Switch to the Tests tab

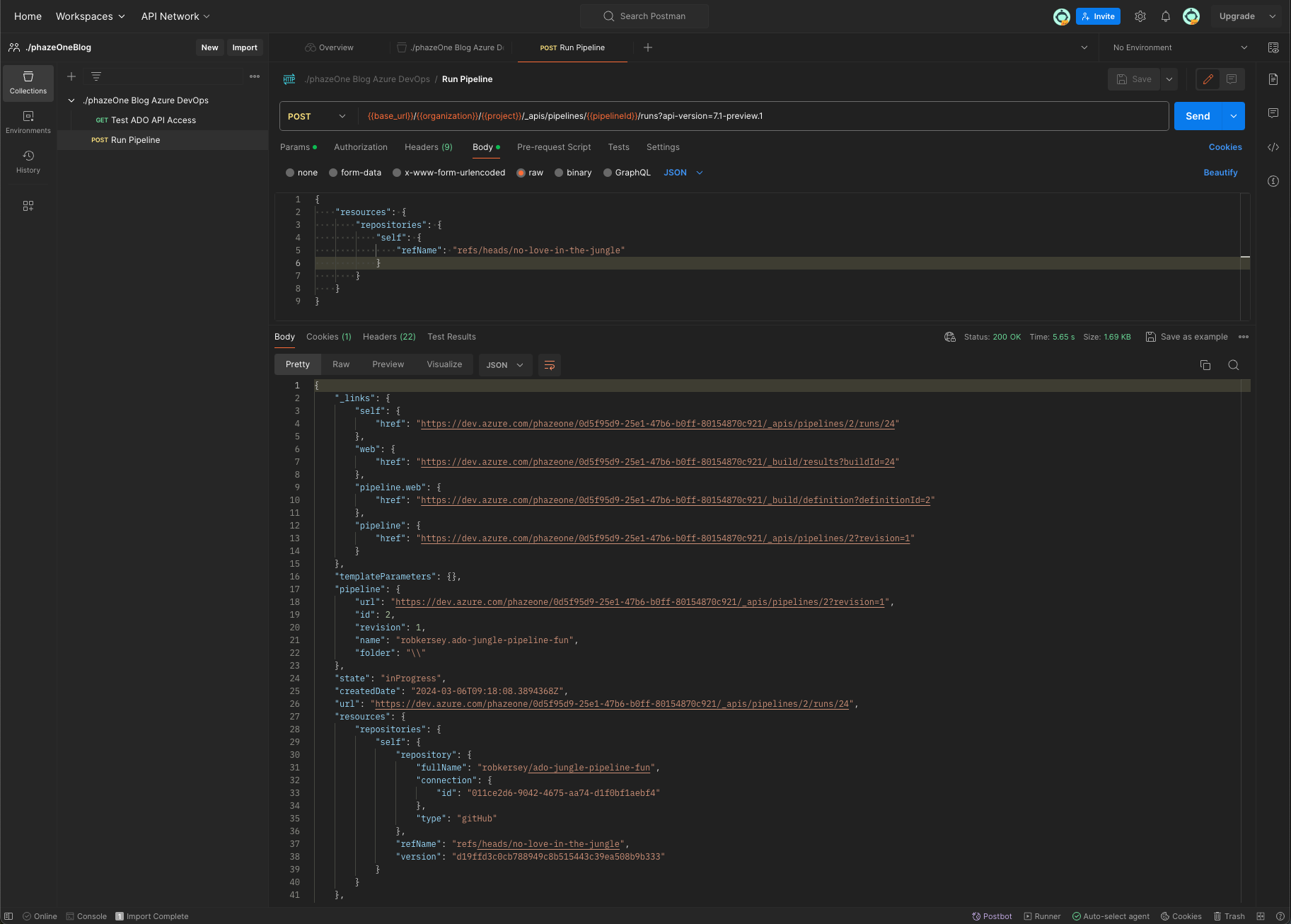pos(619,147)
